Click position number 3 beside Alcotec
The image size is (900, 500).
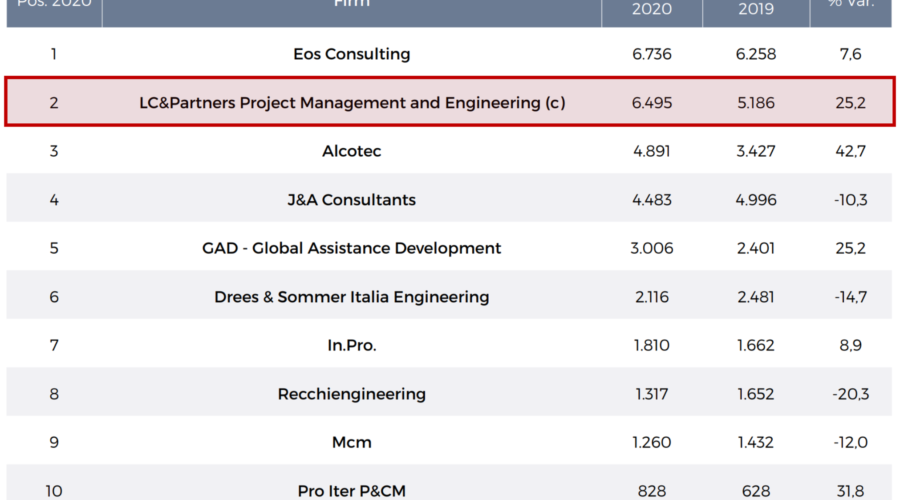[x=54, y=151]
